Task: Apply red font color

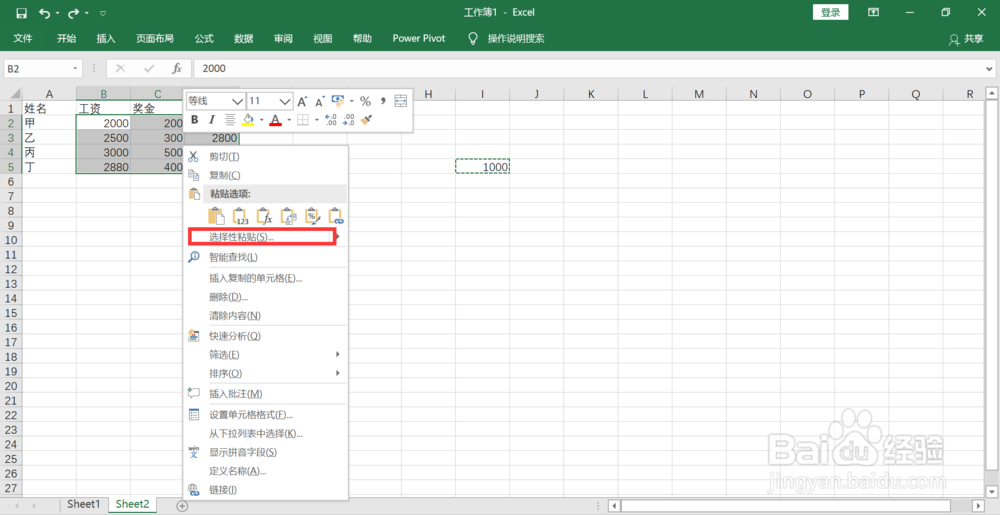Action: 276,119
